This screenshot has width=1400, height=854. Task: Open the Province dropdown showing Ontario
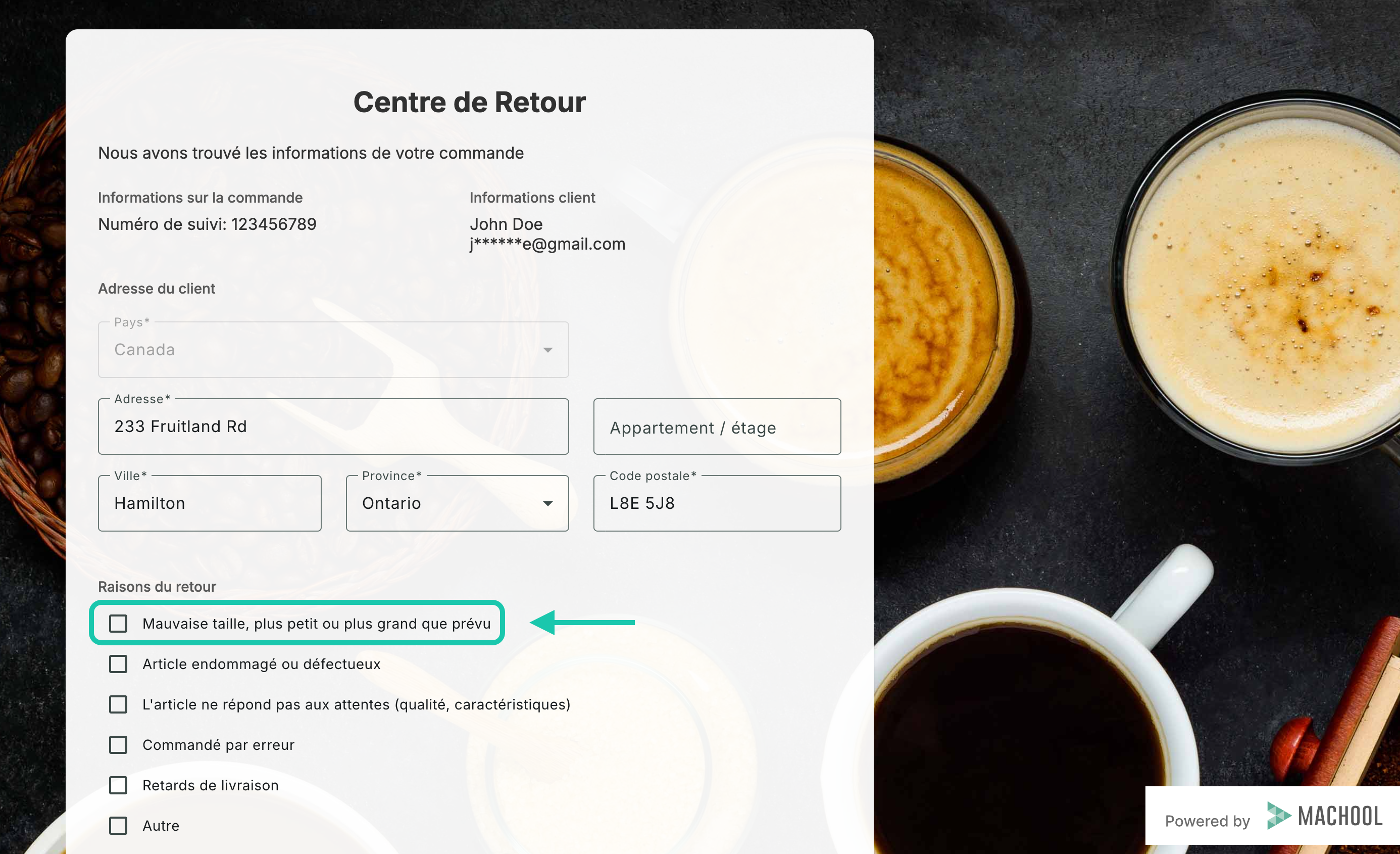click(x=458, y=503)
